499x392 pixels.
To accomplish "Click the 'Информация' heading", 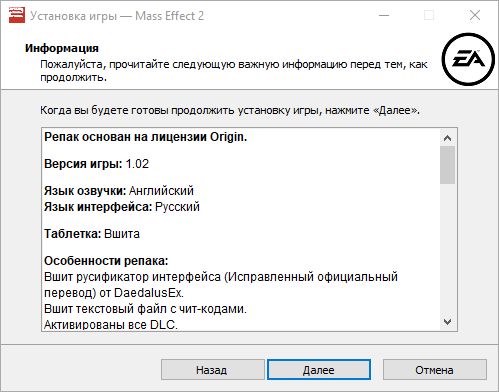I will 62,48.
